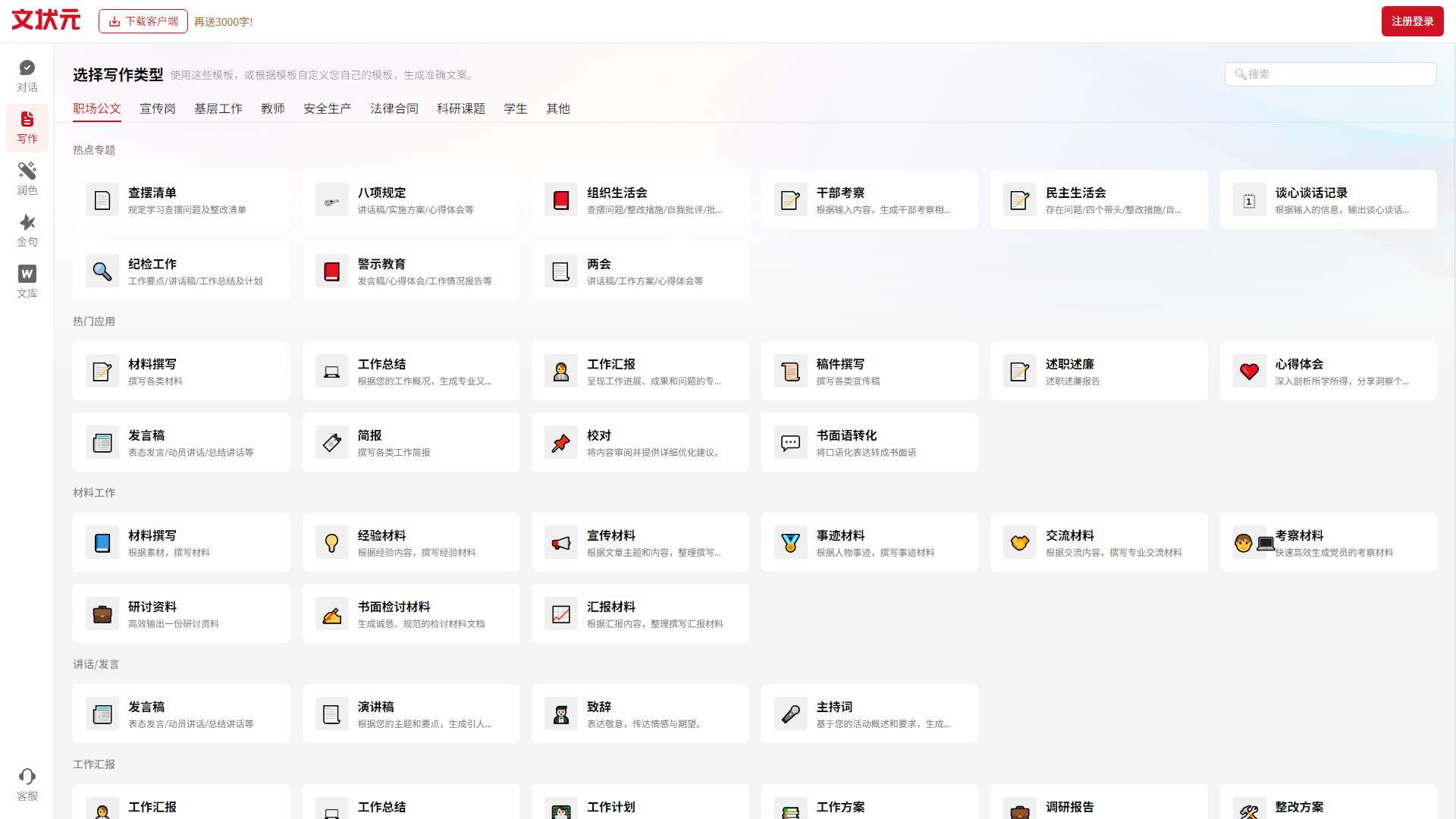Click the 研讨资料 briefcase icon
Screen dimensions: 1456x819
point(102,614)
